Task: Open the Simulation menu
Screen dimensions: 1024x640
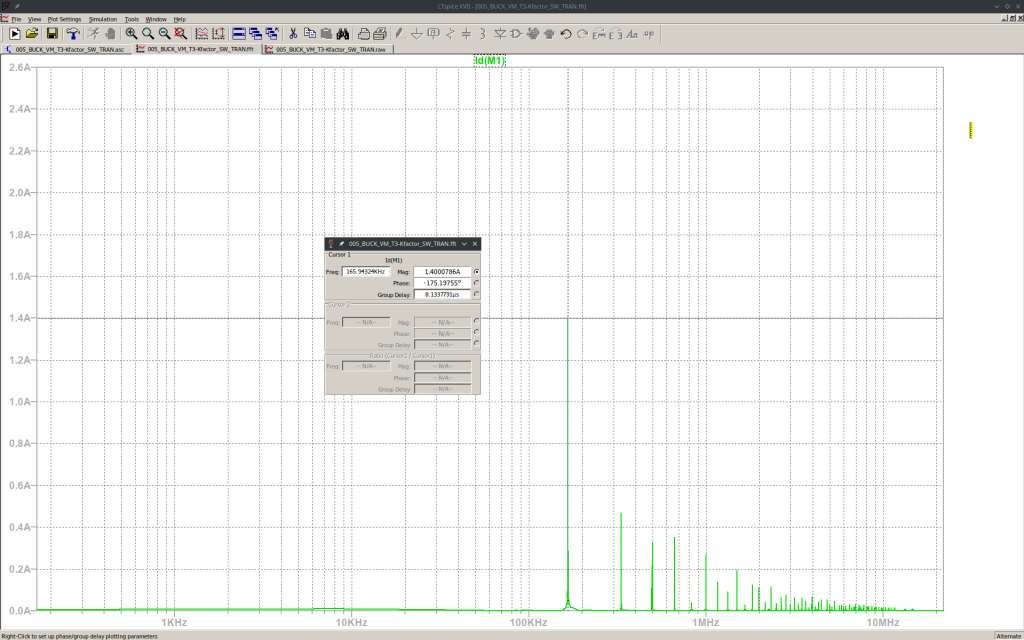Action: [103, 19]
